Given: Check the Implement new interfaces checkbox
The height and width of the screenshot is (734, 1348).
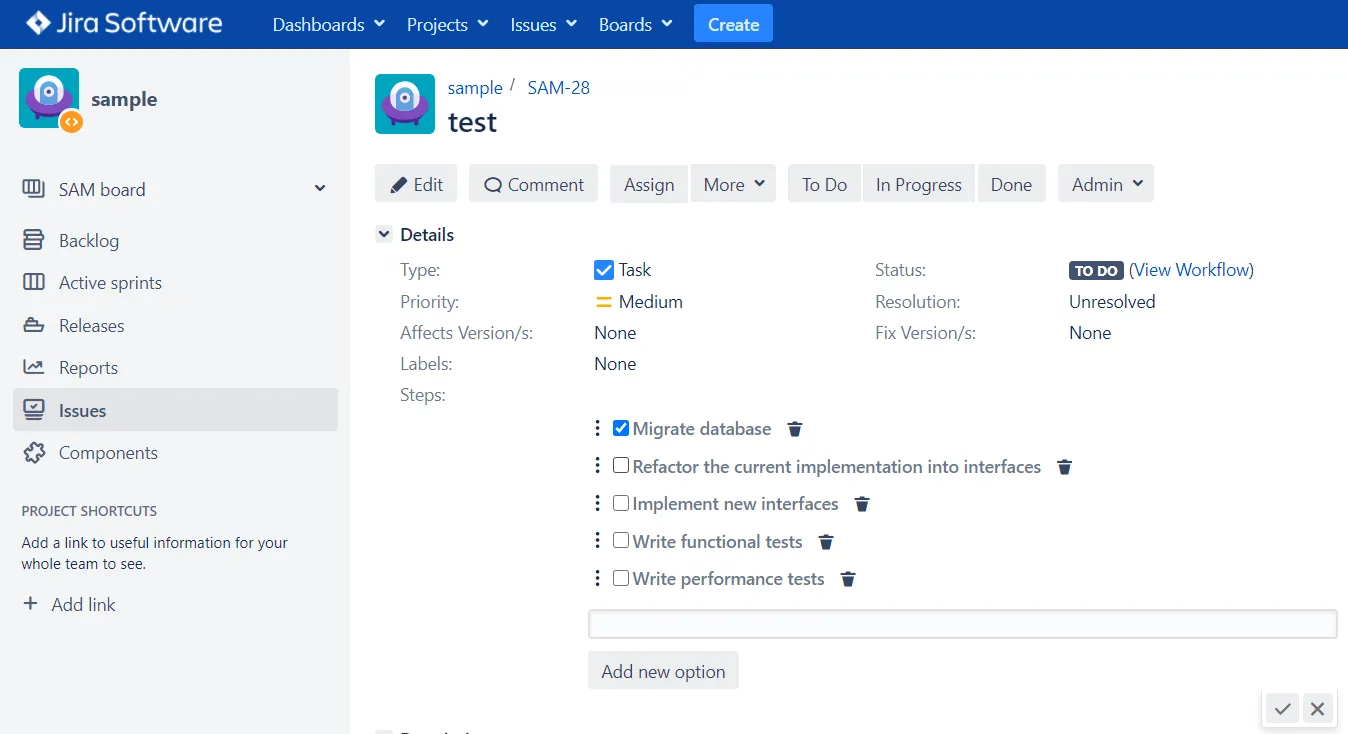Looking at the screenshot, I should (x=621, y=503).
